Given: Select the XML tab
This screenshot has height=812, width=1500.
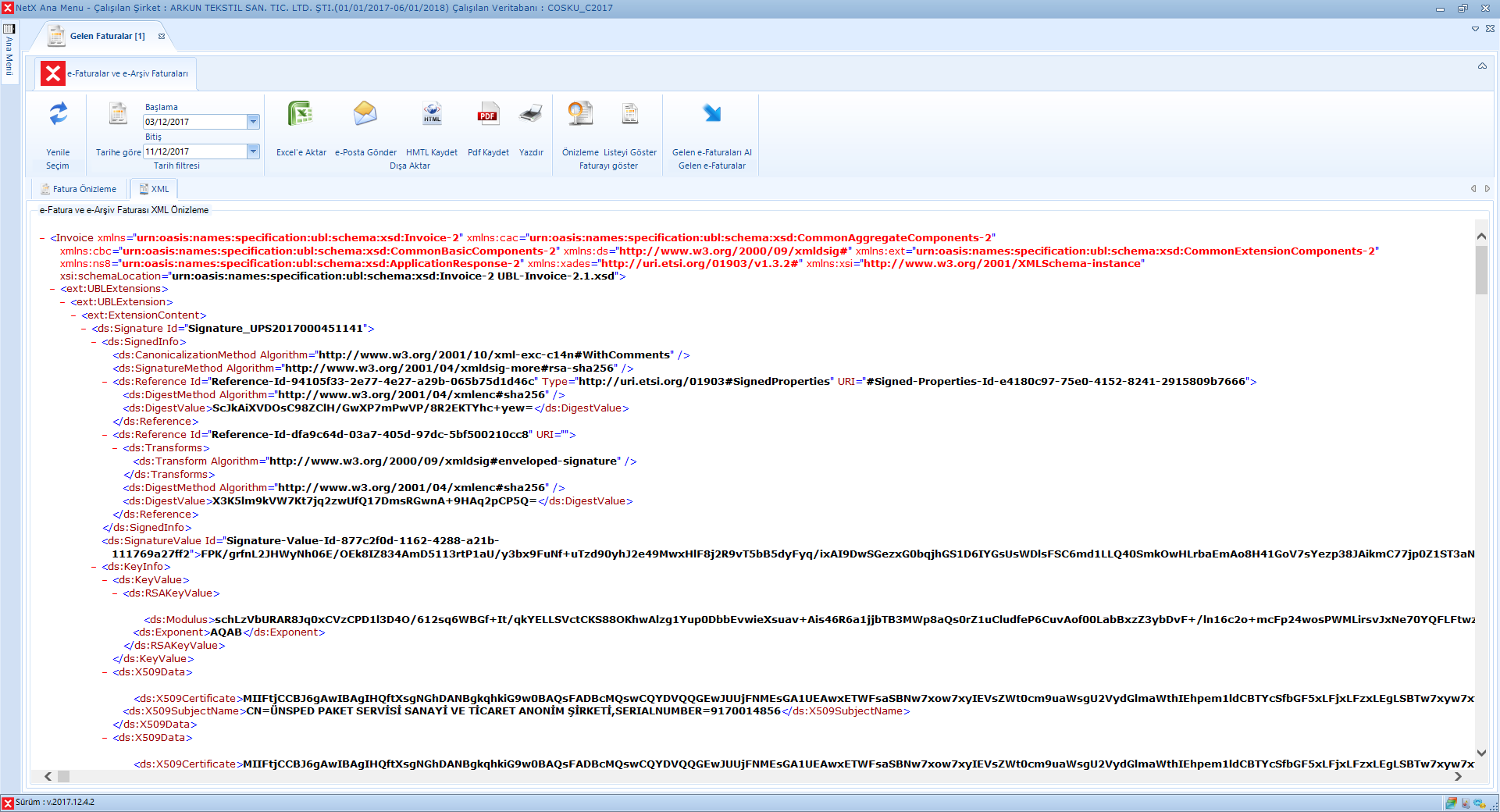Looking at the screenshot, I should click(x=154, y=189).
